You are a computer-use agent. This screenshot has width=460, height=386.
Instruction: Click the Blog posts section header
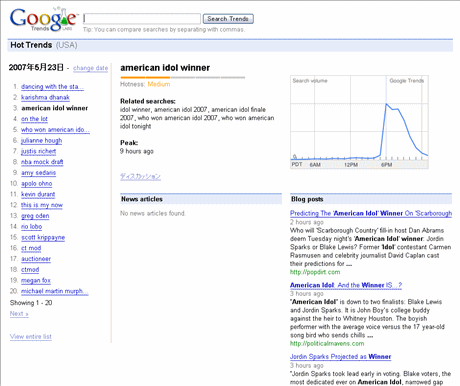[371, 199]
